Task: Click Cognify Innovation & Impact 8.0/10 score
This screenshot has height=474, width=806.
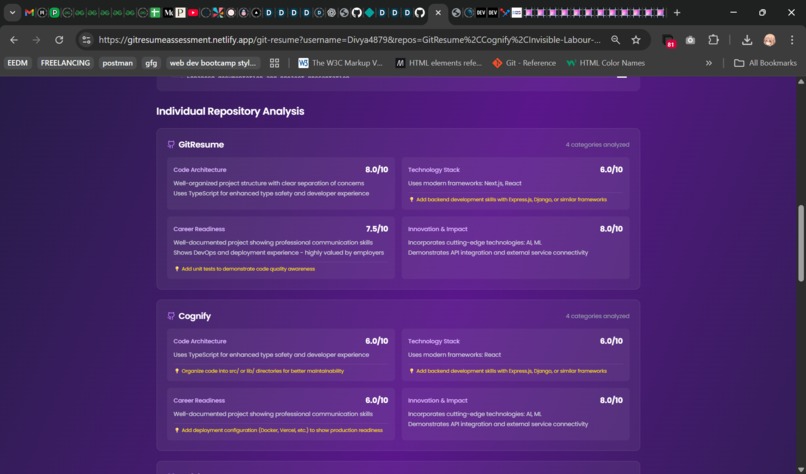Action: [x=611, y=400]
